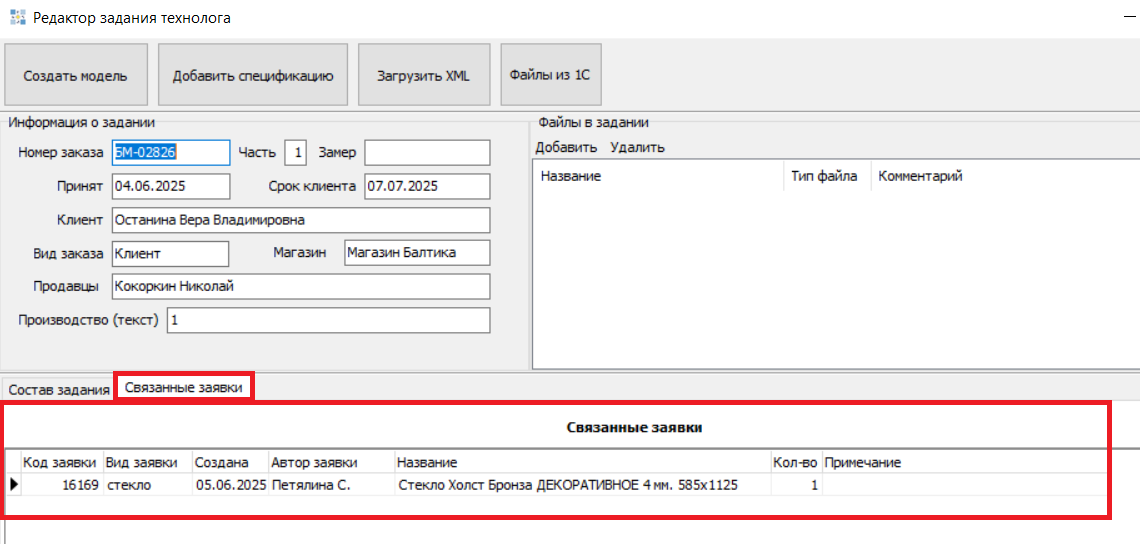Open the "Связанные заявки" tab
Image resolution: width=1140 pixels, height=544 pixels.
[184, 387]
